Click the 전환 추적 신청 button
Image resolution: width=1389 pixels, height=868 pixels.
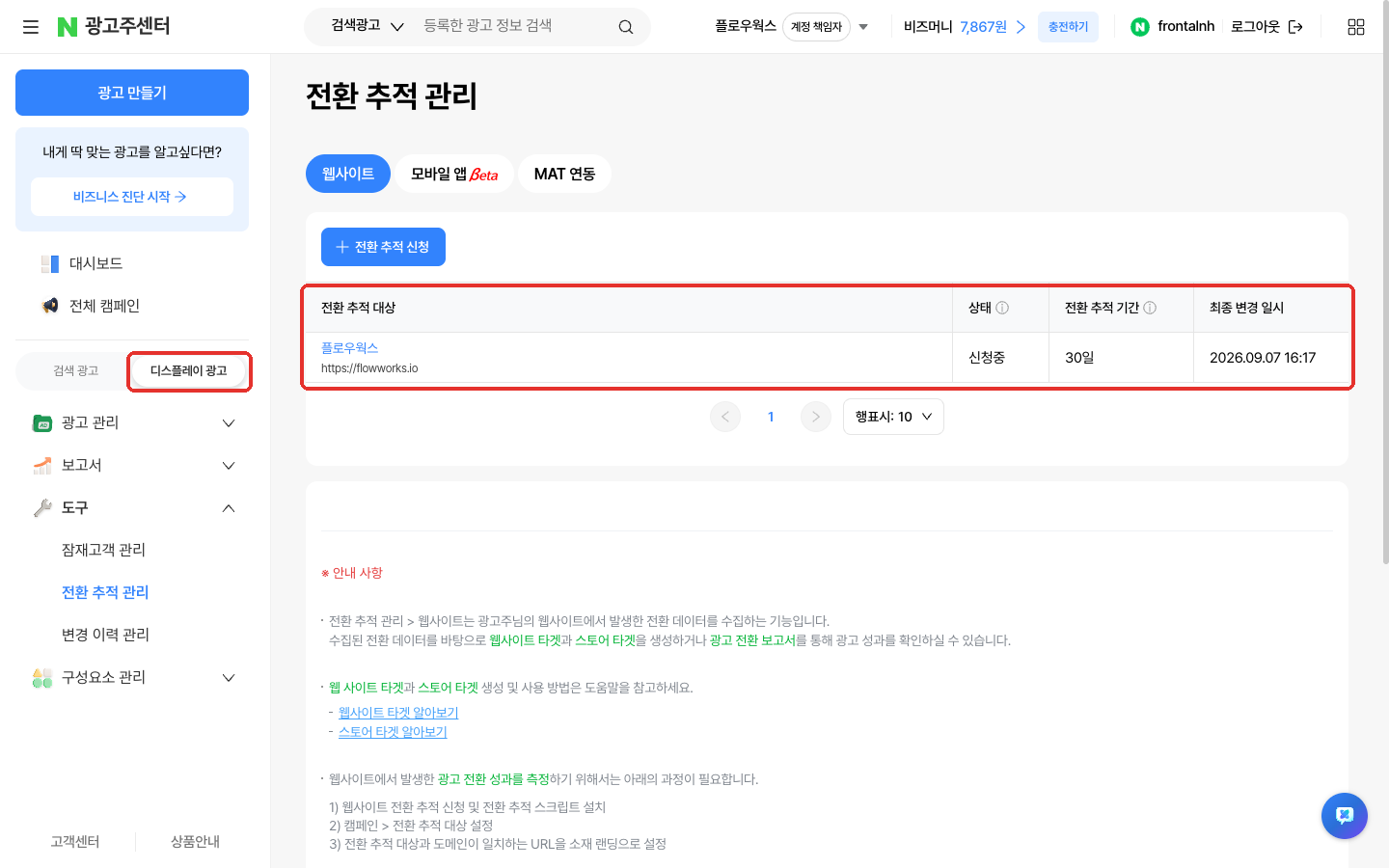383,247
